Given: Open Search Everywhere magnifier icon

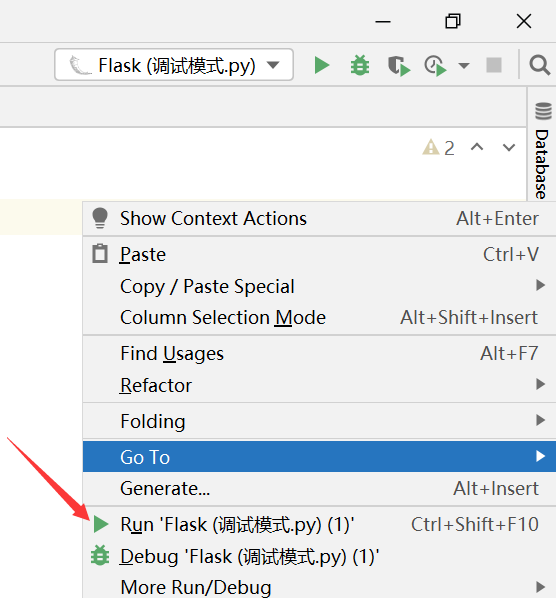Looking at the screenshot, I should [539, 65].
